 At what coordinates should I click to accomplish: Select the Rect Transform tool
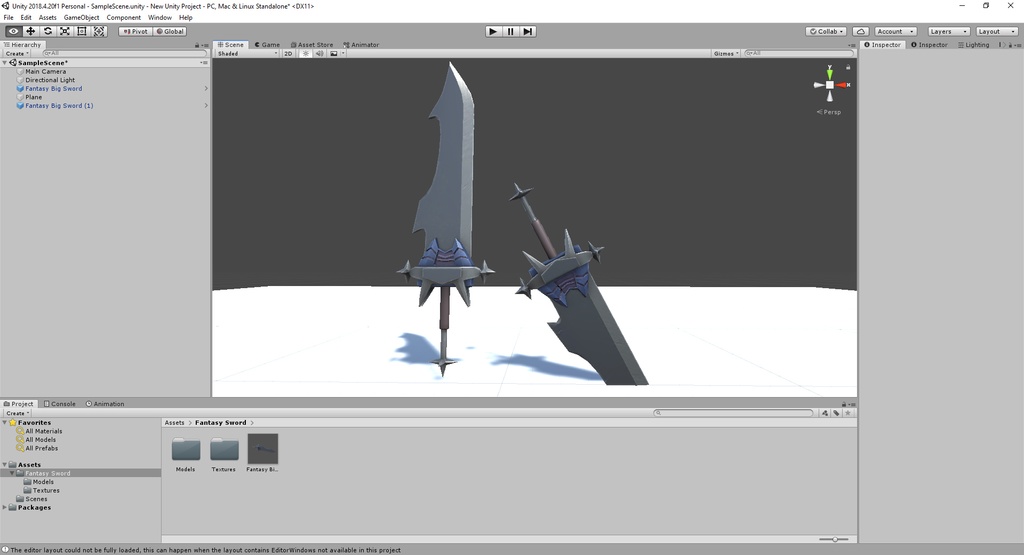pos(82,31)
